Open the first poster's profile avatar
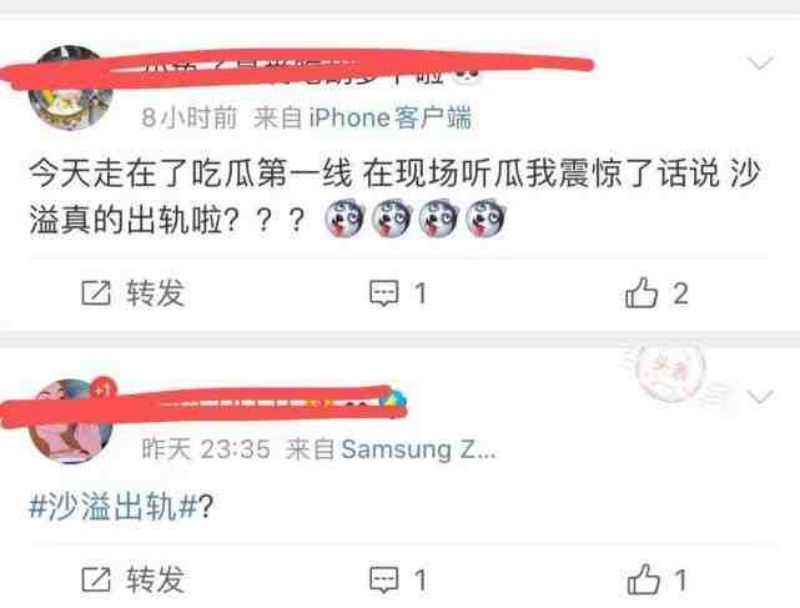 tap(70, 88)
